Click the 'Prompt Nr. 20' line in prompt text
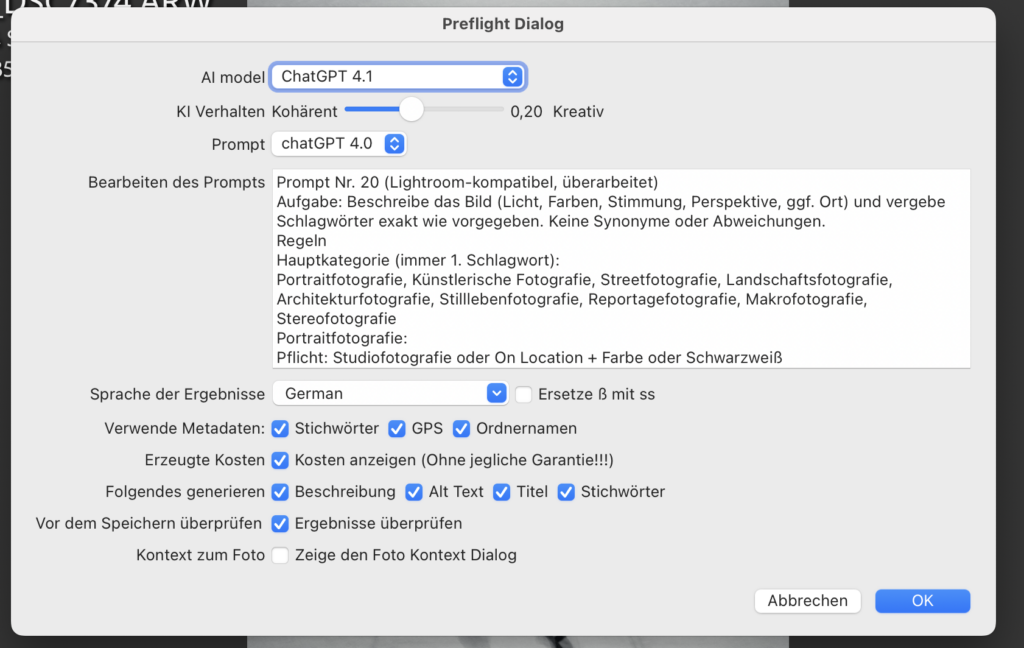The image size is (1024, 648). (x=467, y=182)
